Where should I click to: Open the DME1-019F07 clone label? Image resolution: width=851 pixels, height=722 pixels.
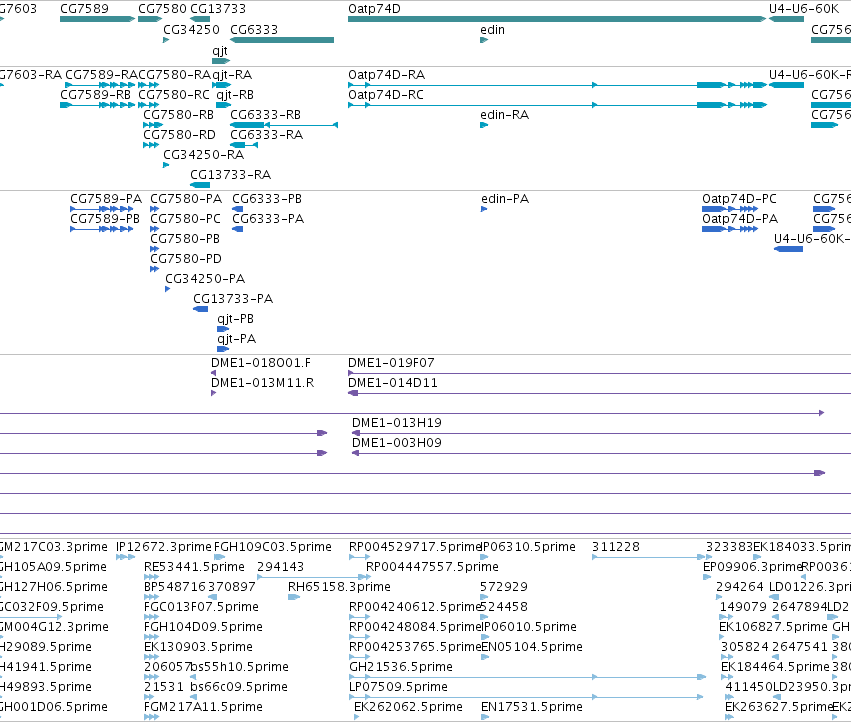pyautogui.click(x=391, y=363)
